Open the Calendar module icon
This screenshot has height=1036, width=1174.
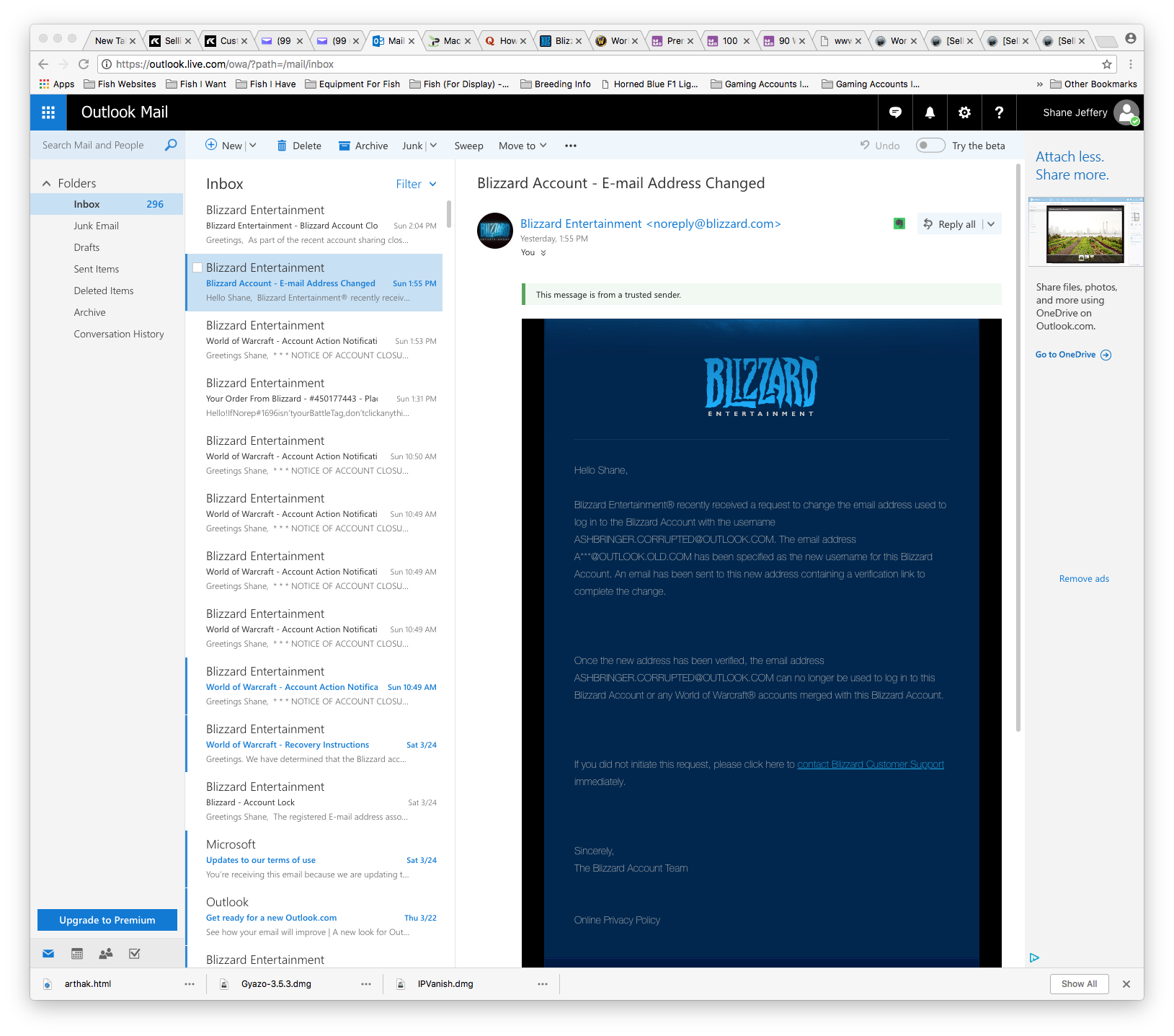coord(77,954)
